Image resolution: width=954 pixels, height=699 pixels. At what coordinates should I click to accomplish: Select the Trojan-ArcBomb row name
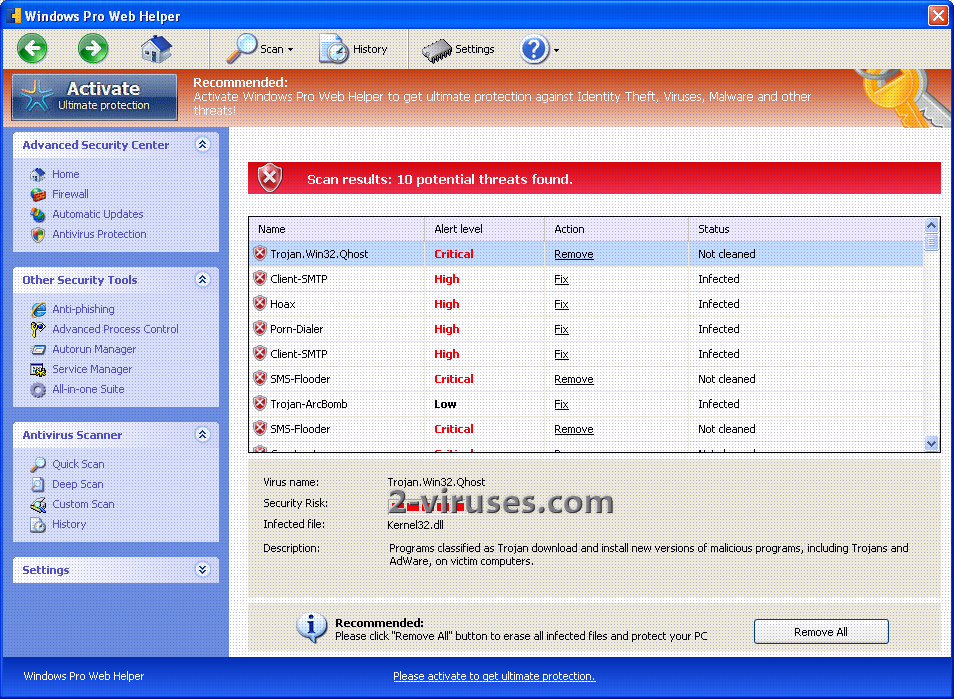(308, 404)
